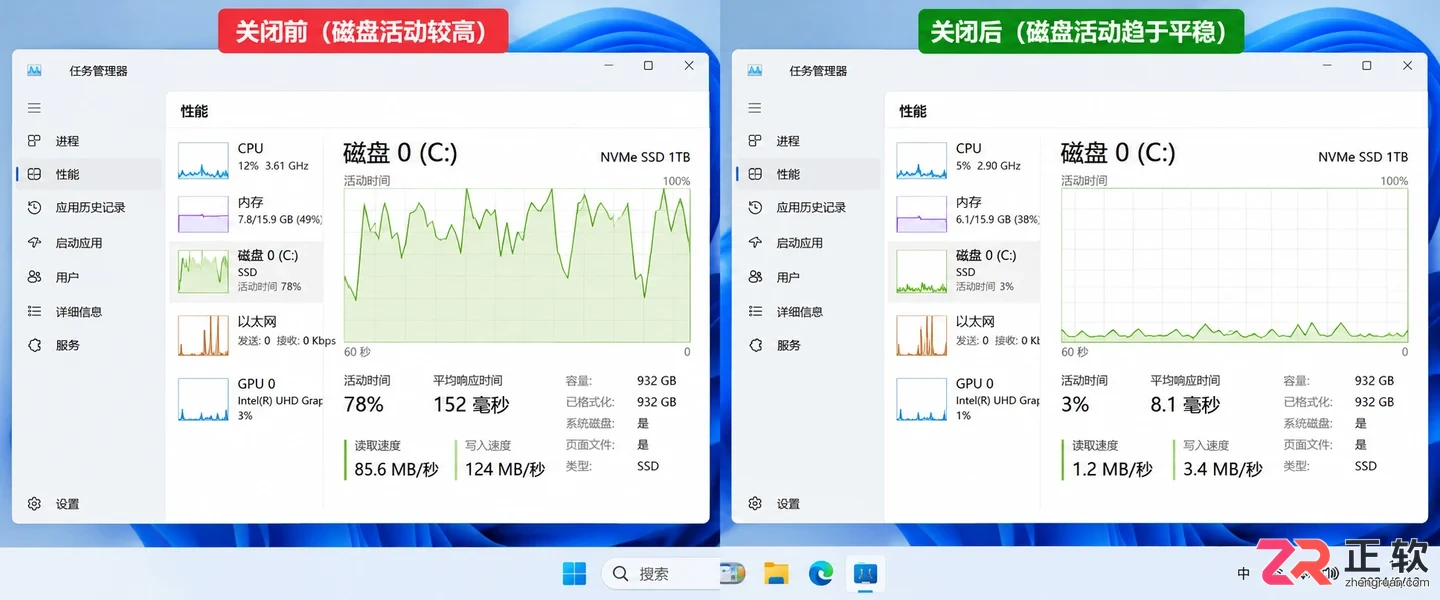Click 任务管理器 title icon in 关闭前 window

35,71
